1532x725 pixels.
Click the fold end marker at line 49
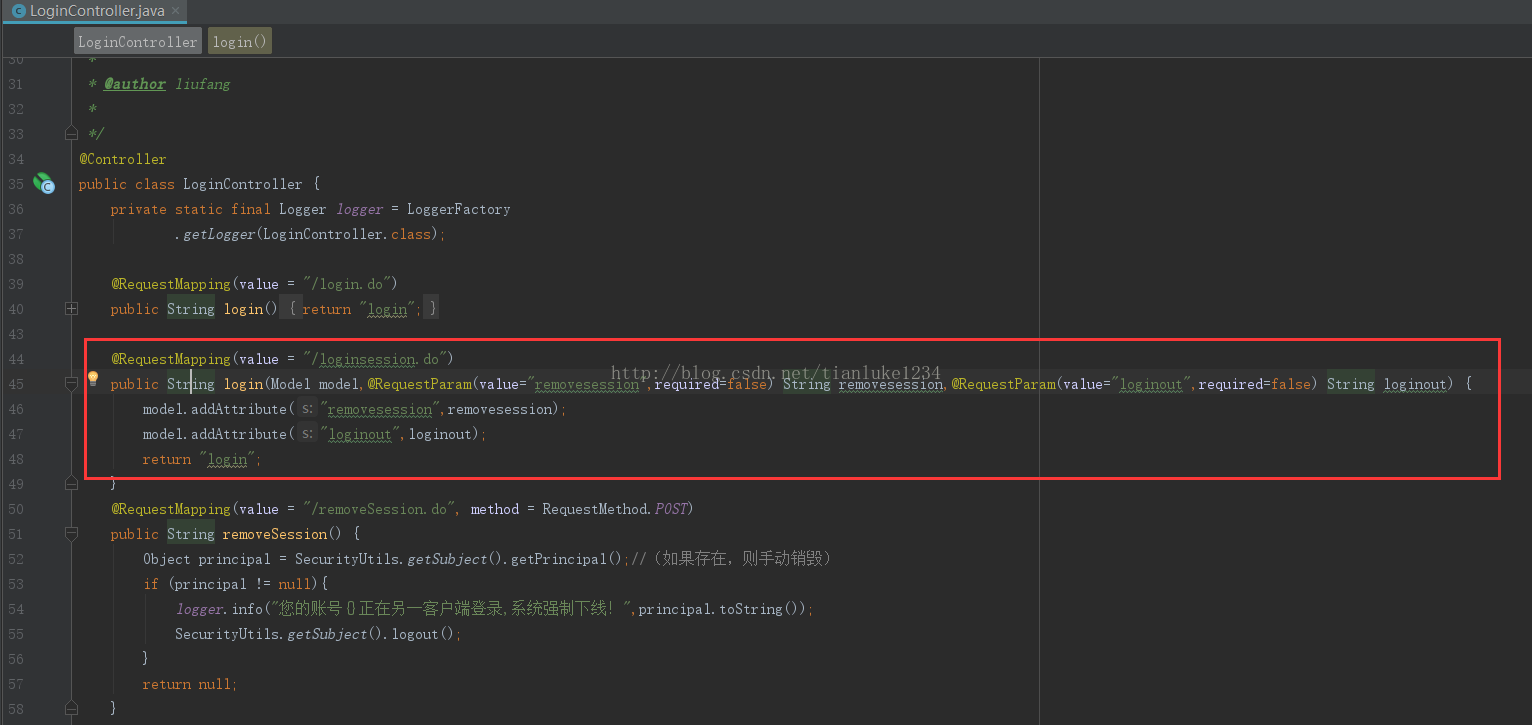pyautogui.click(x=71, y=483)
